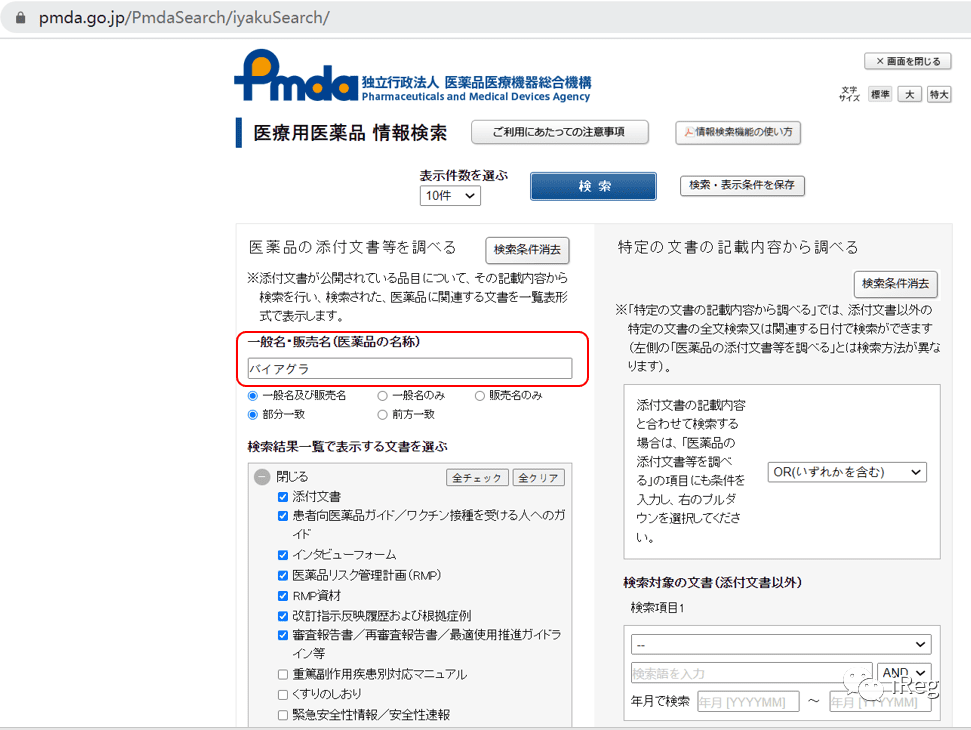Select 一般名のみ radio button
971x730 pixels.
point(382,396)
